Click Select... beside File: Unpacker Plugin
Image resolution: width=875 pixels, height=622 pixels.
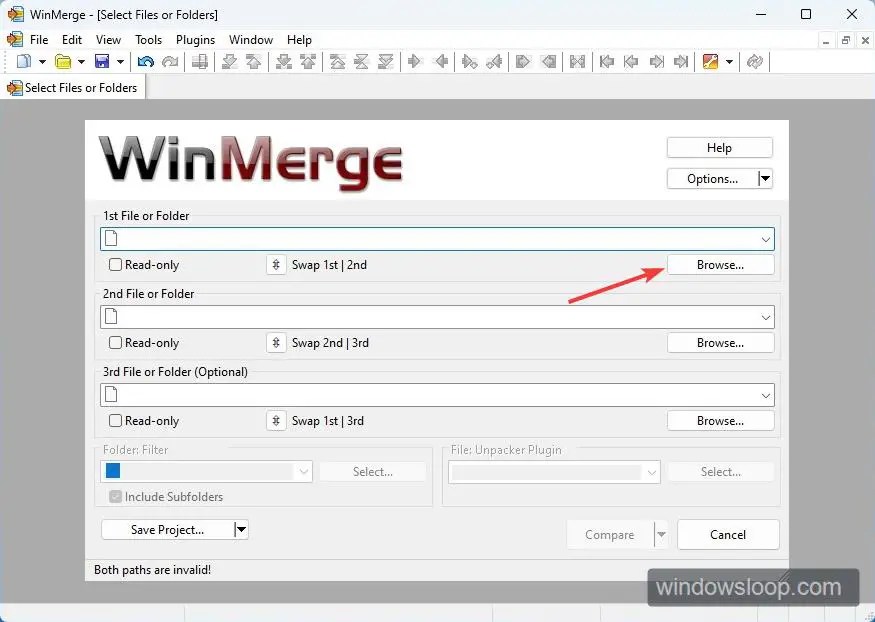click(721, 472)
